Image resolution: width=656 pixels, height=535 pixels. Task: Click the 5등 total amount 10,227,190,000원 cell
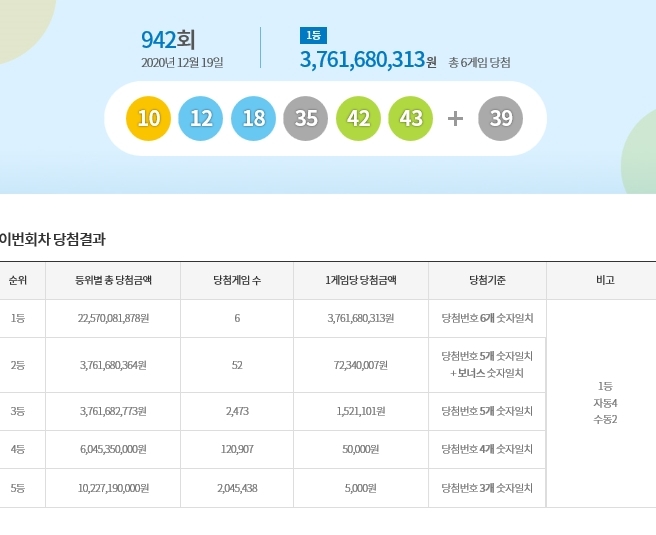pyautogui.click(x=113, y=488)
